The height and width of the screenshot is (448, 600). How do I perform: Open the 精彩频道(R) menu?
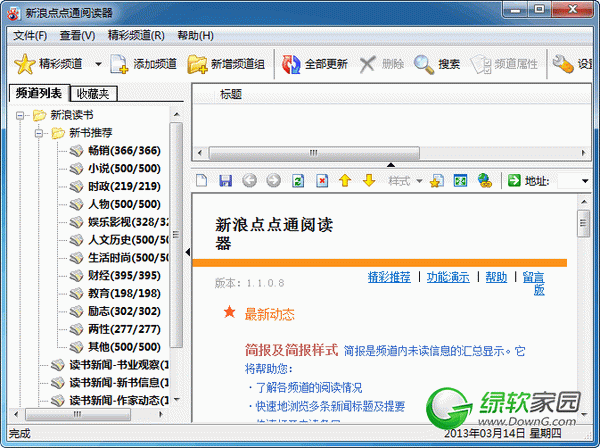tap(136, 36)
